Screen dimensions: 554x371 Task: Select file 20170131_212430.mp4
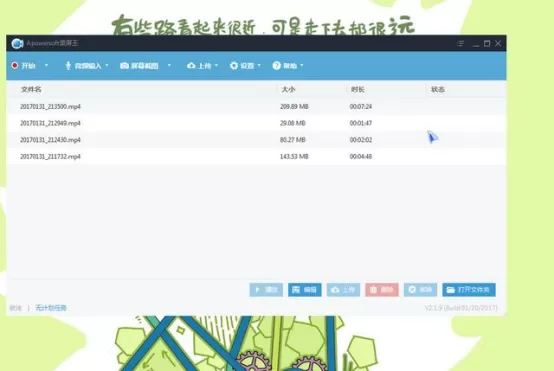click(x=50, y=140)
